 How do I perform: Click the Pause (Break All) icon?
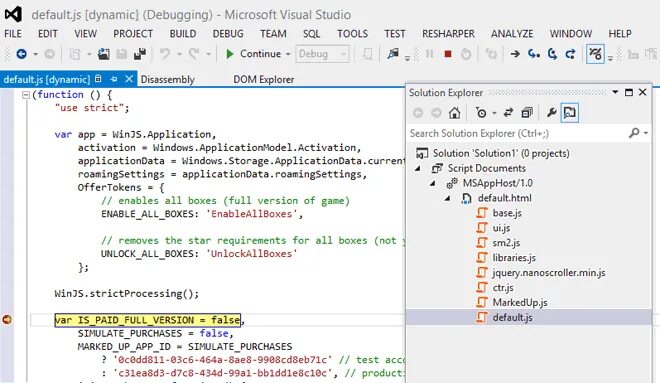pyautogui.click(x=430, y=54)
